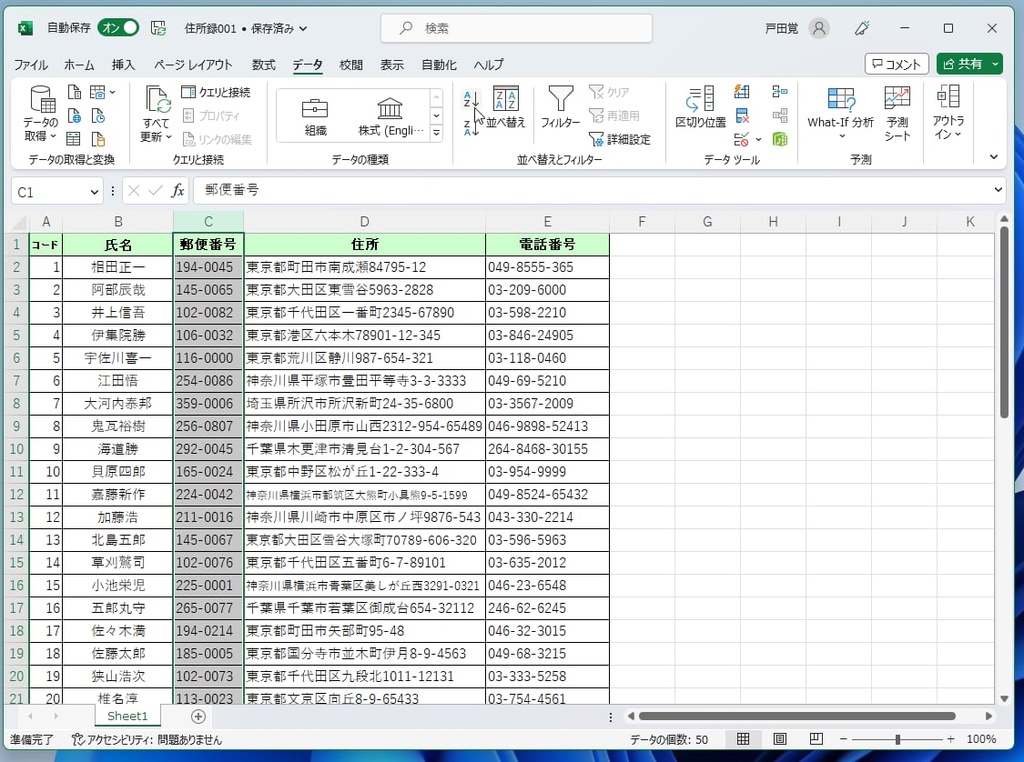The height and width of the screenshot is (762, 1024).
Task: Click the From Text/CSV import icon
Action: (74, 92)
